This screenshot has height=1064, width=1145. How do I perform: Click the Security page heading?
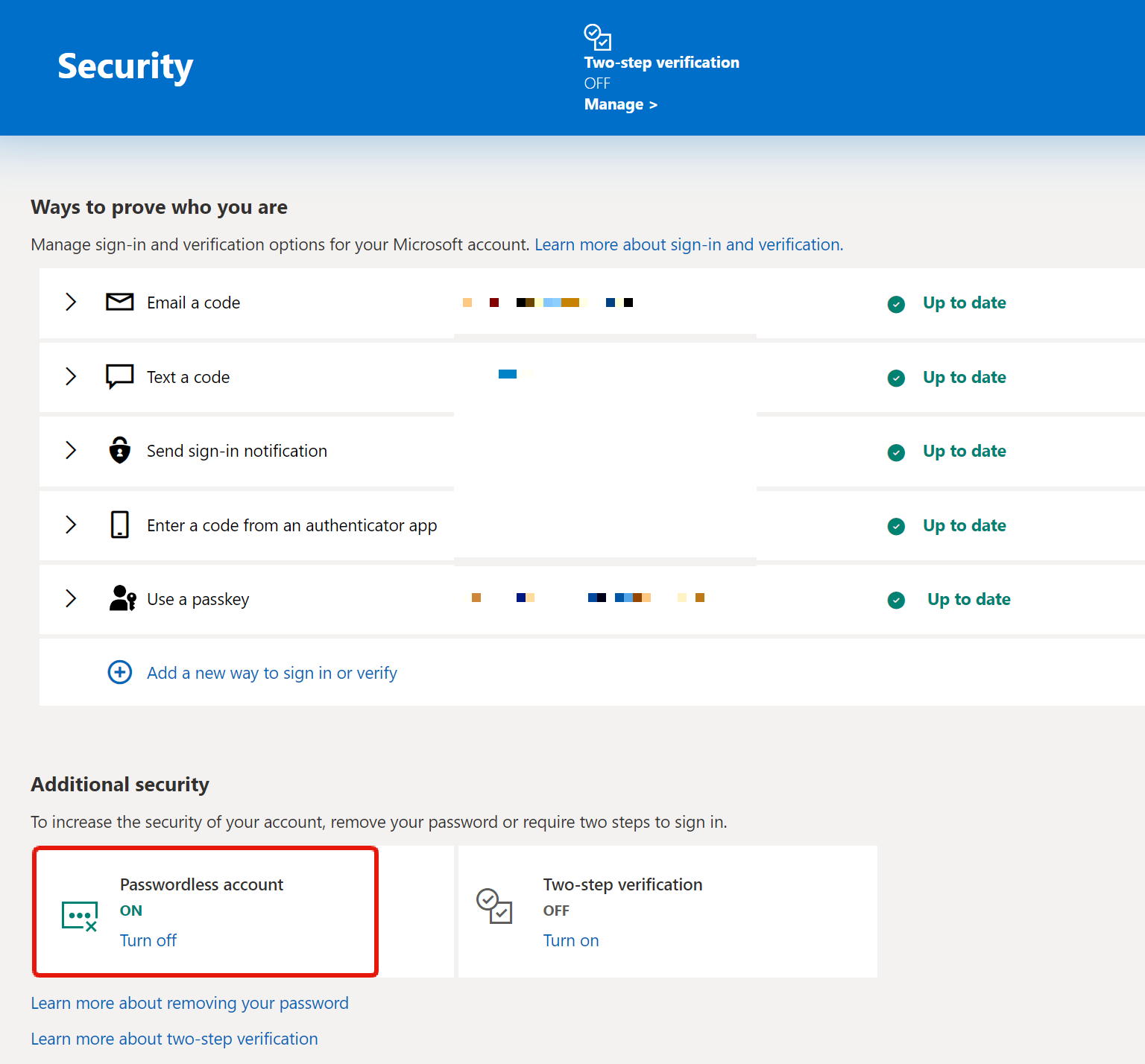click(125, 66)
